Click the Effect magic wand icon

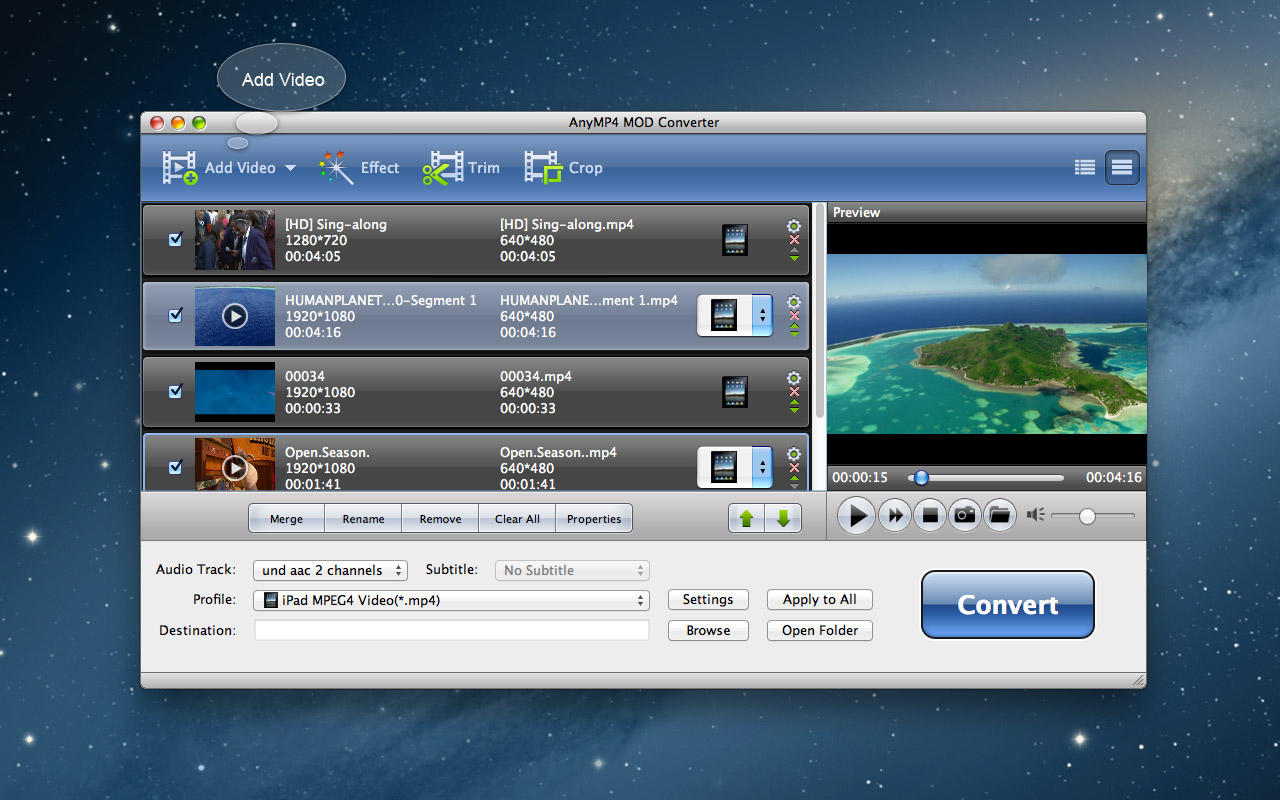click(x=337, y=168)
